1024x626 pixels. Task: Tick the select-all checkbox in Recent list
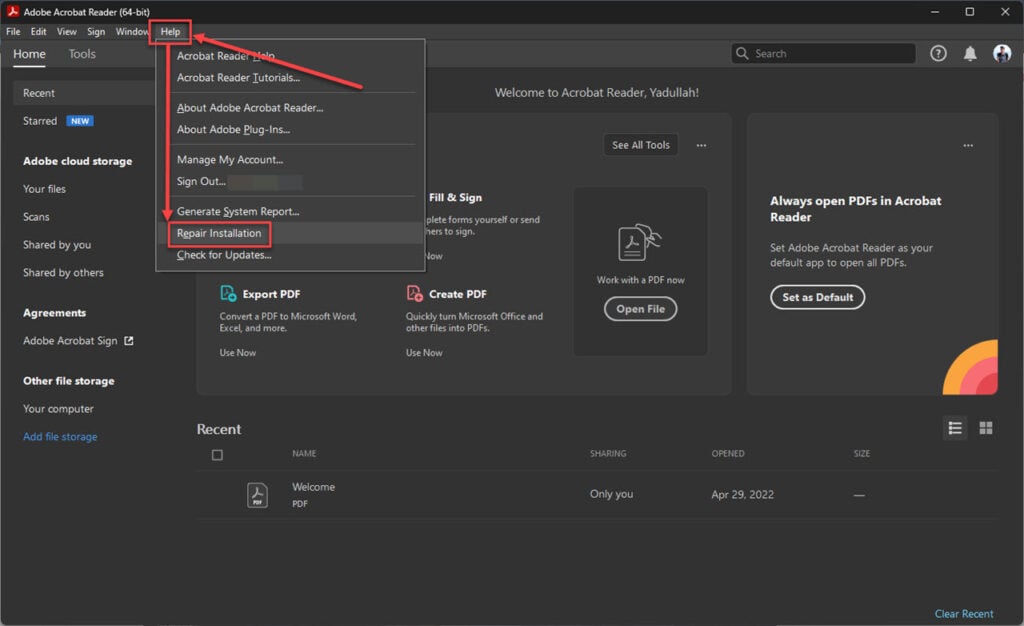point(217,455)
